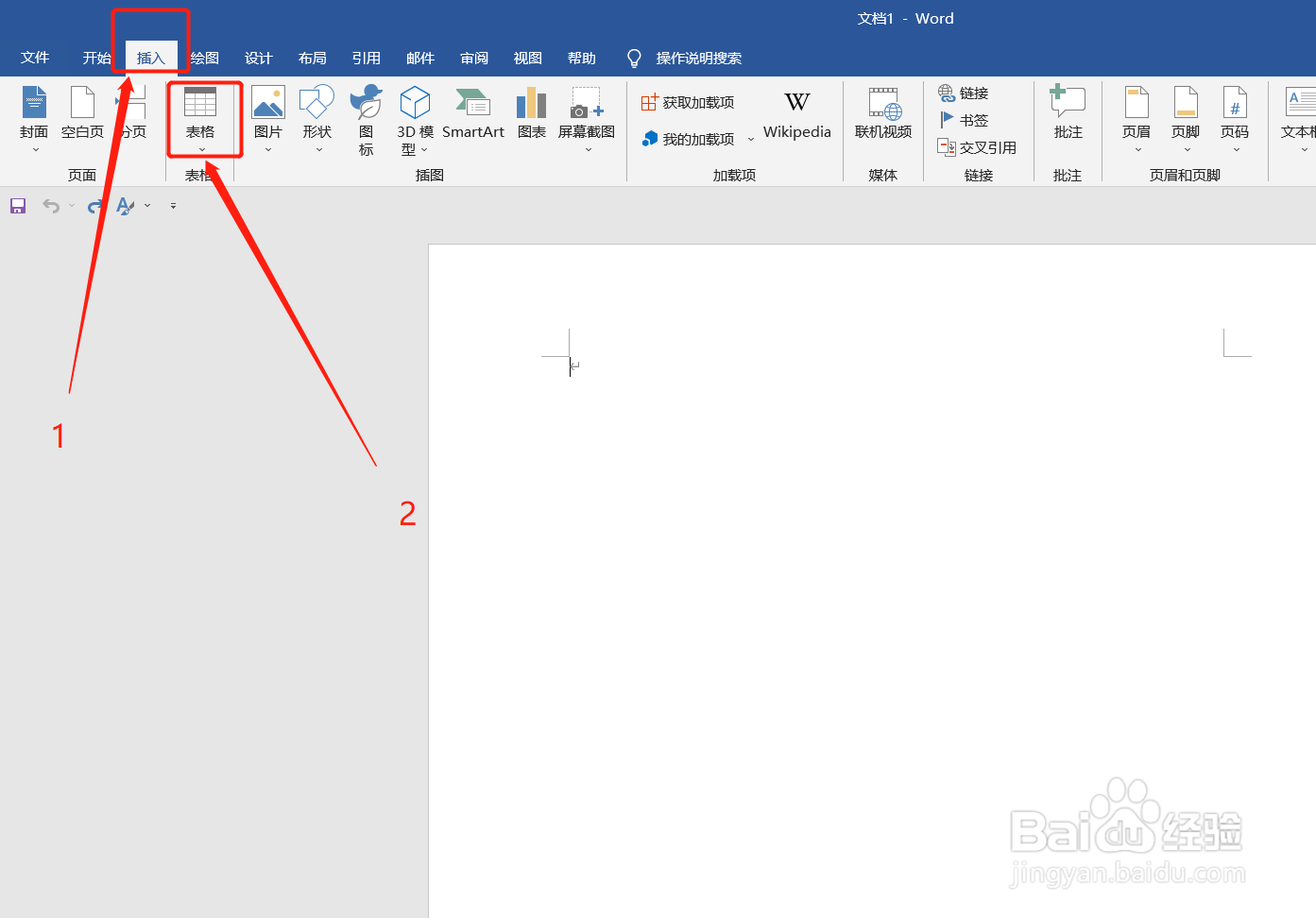
Task: Switch to the Home (开始) tab
Action: click(x=96, y=58)
